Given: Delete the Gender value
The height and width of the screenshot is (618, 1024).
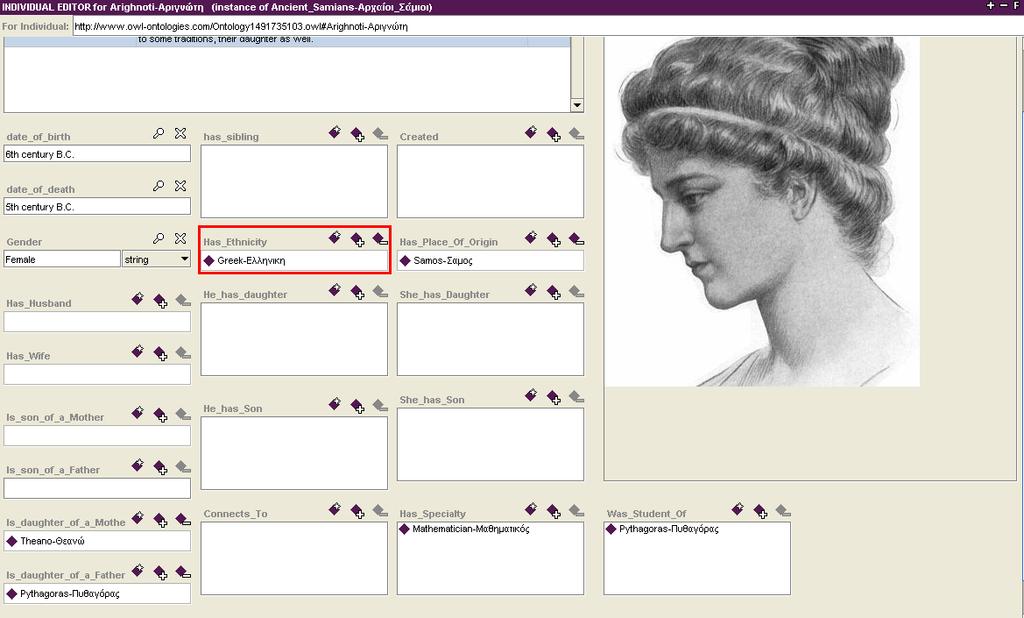Looking at the screenshot, I should (180, 238).
